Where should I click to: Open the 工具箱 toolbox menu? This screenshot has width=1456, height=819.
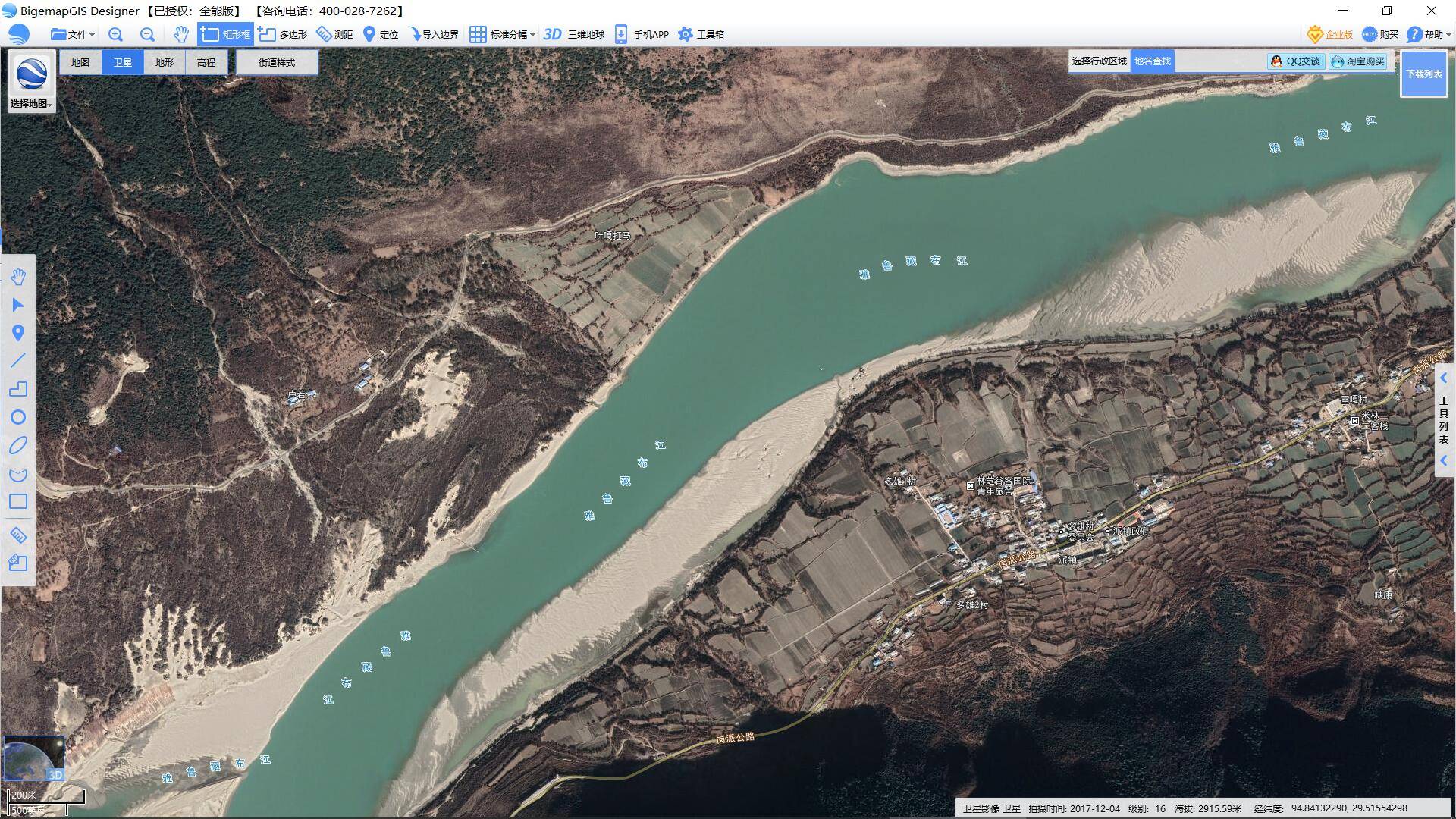[x=701, y=34]
